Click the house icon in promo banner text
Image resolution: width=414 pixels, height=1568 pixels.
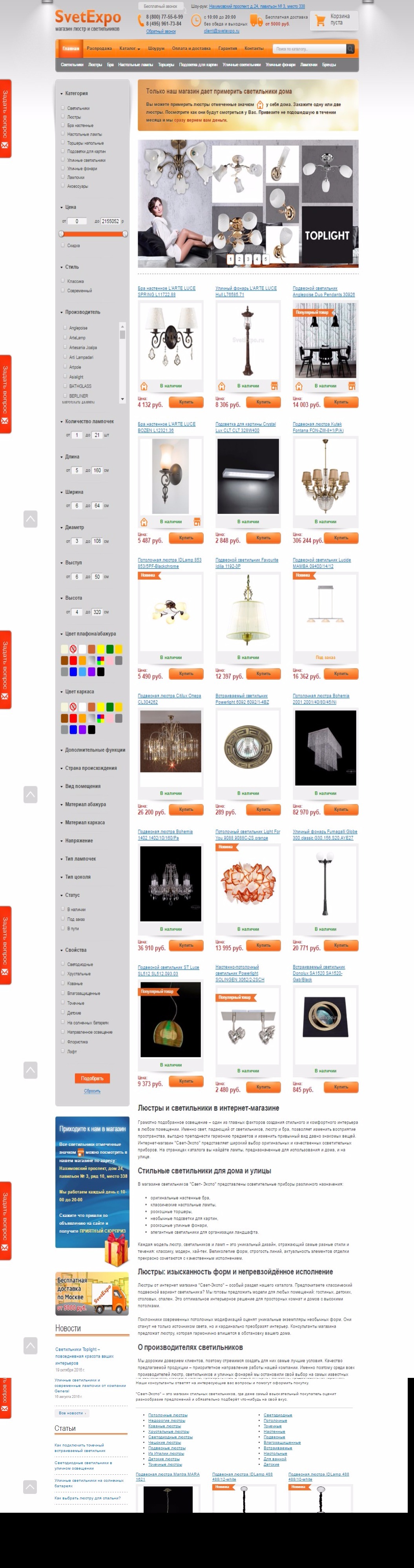click(260, 105)
